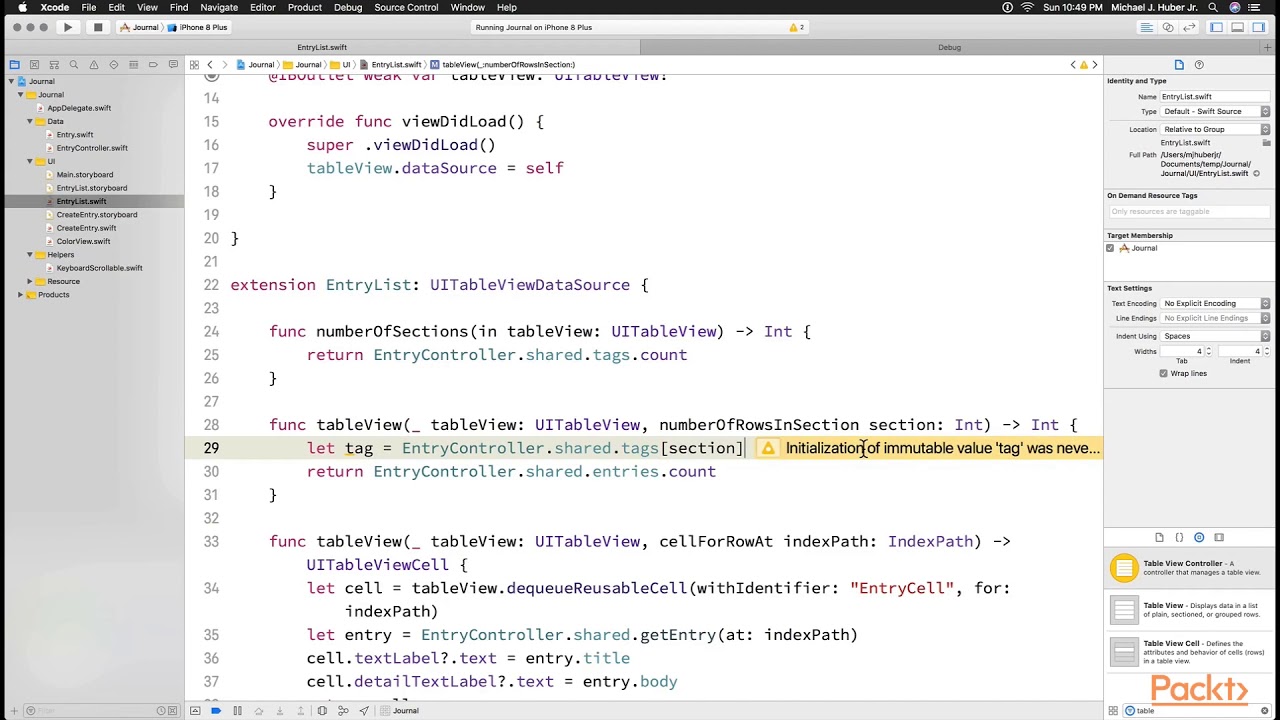Switch to the Version editor
Viewport: 1280px width, 720px height.
click(1187, 27)
